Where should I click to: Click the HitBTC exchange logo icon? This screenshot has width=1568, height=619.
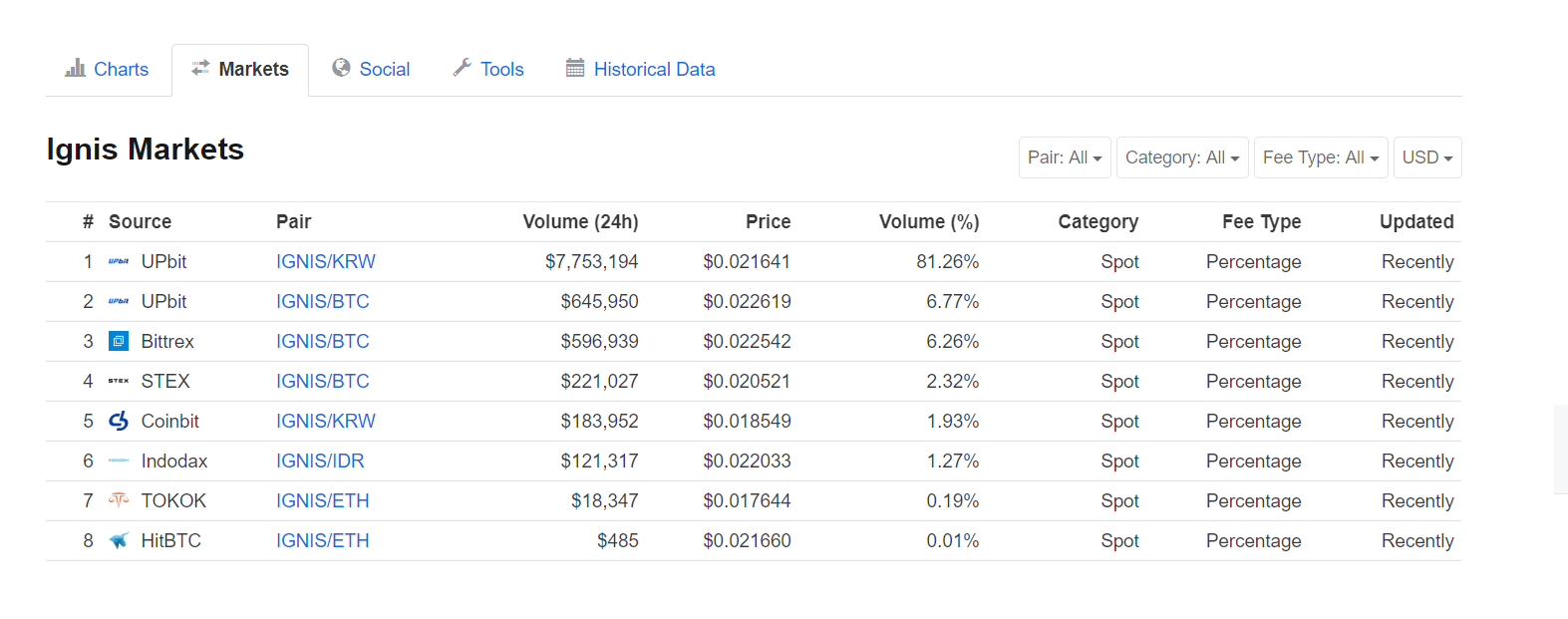[x=119, y=540]
